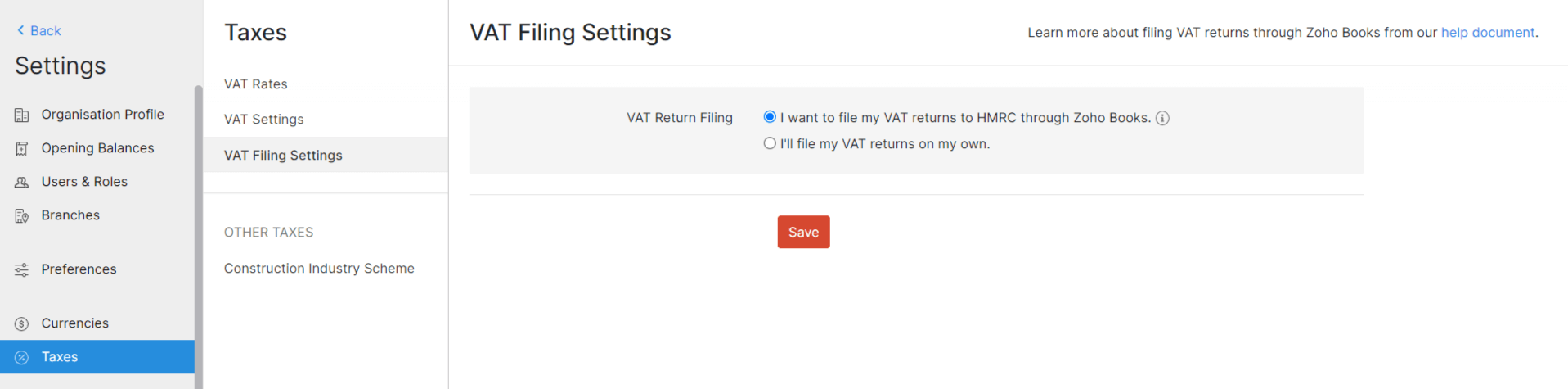Click the Back link in sidebar
The height and width of the screenshot is (389, 1568).
[46, 30]
